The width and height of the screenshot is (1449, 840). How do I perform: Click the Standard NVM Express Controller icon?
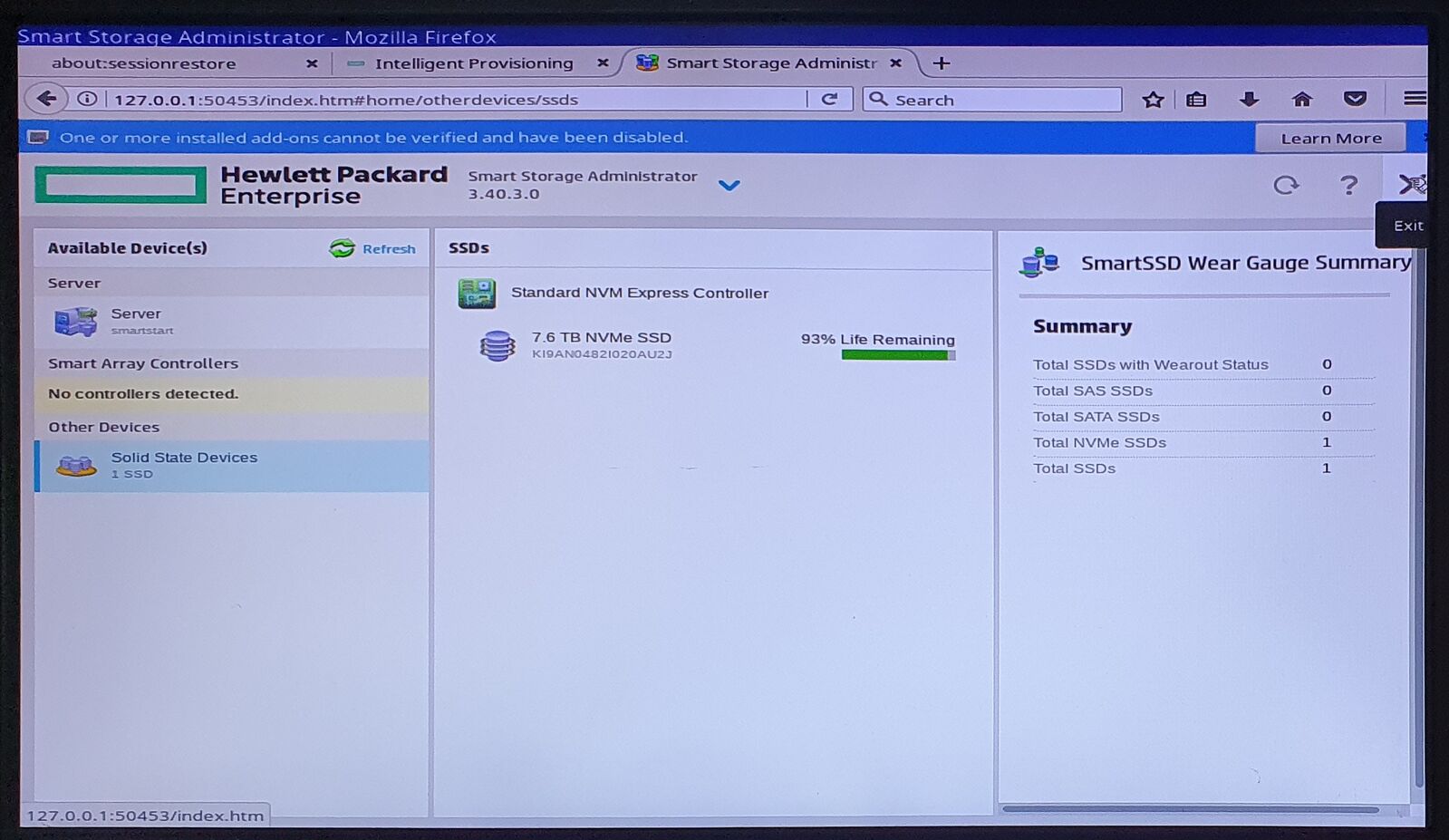tap(477, 294)
